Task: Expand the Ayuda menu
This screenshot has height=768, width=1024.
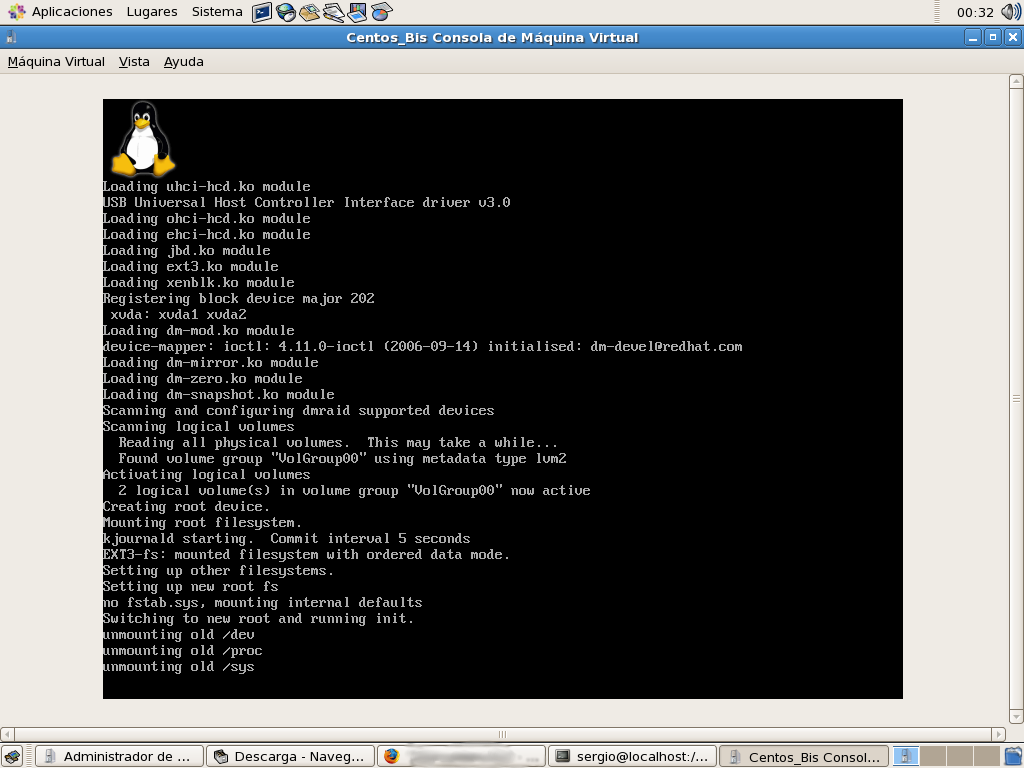Action: click(184, 61)
